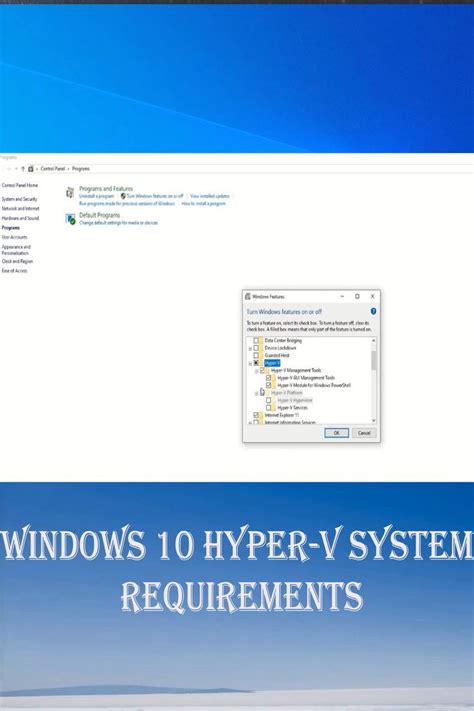
Task: Click the shield icon beside Turn Windows features
Action: (x=123, y=196)
